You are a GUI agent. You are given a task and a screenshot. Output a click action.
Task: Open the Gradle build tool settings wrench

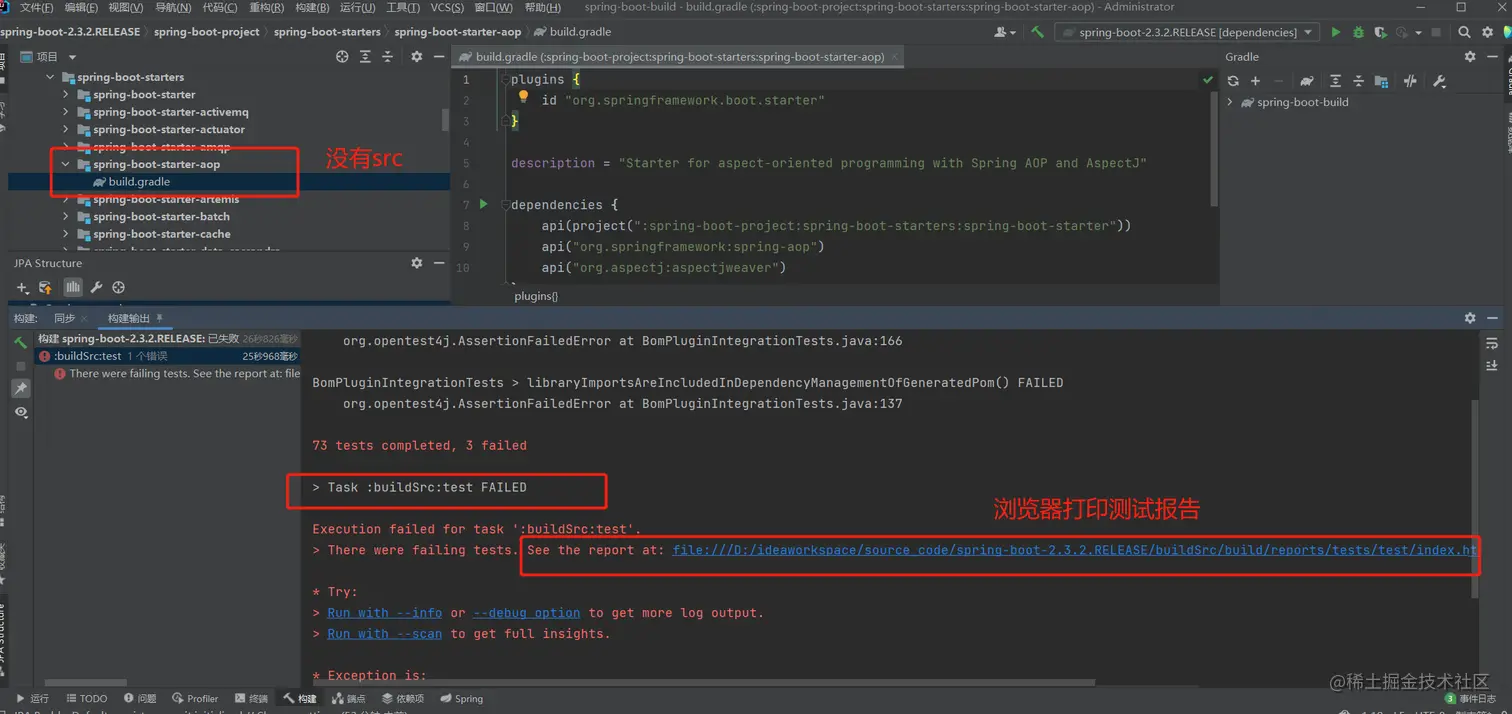[x=1439, y=81]
